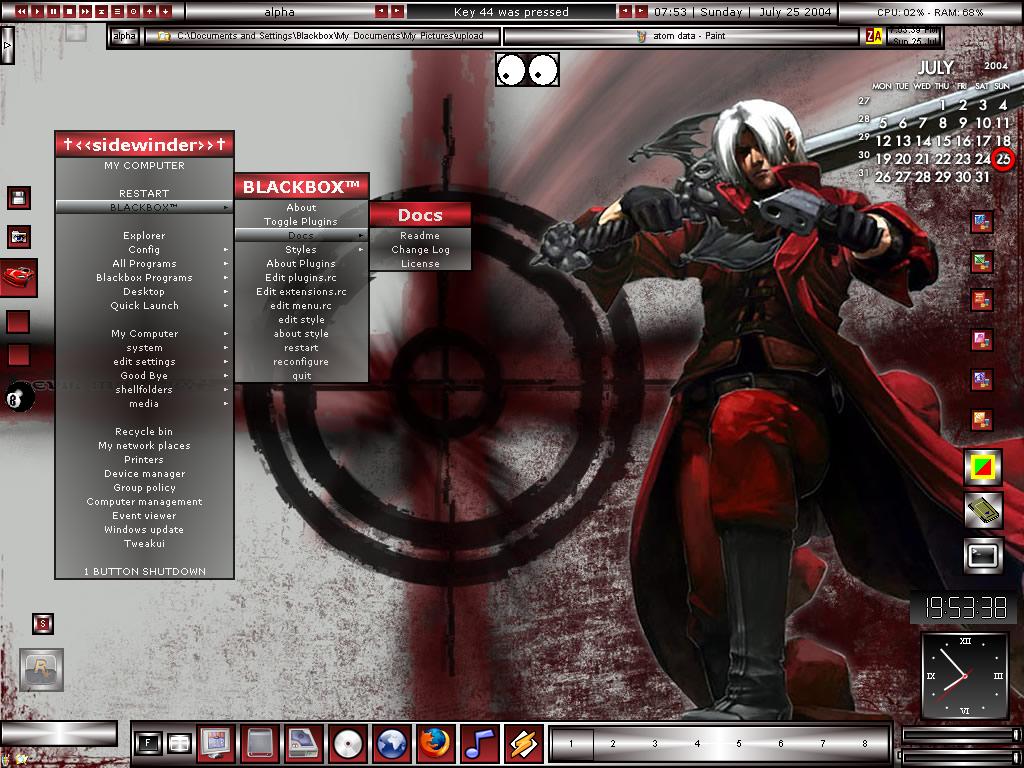
Task: Expand the All Programs submenu
Action: click(144, 264)
